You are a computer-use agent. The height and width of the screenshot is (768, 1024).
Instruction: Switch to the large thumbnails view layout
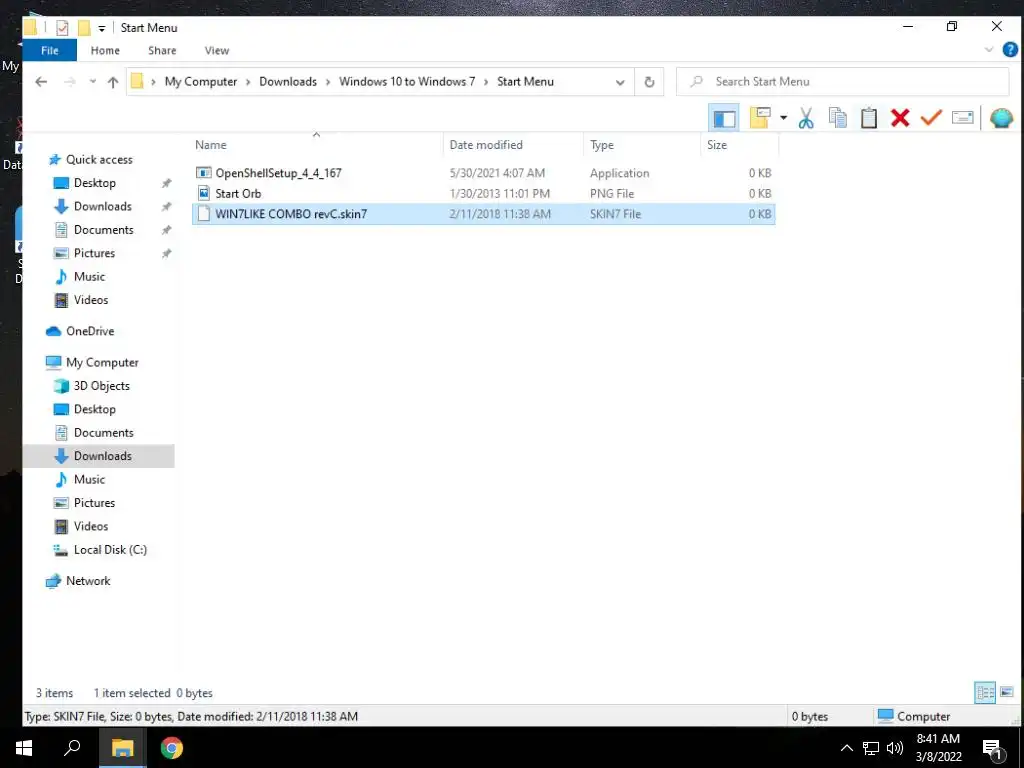pos(1006,692)
